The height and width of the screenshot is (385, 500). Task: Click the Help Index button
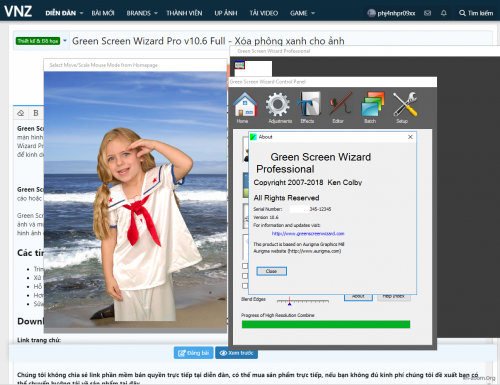click(x=394, y=297)
